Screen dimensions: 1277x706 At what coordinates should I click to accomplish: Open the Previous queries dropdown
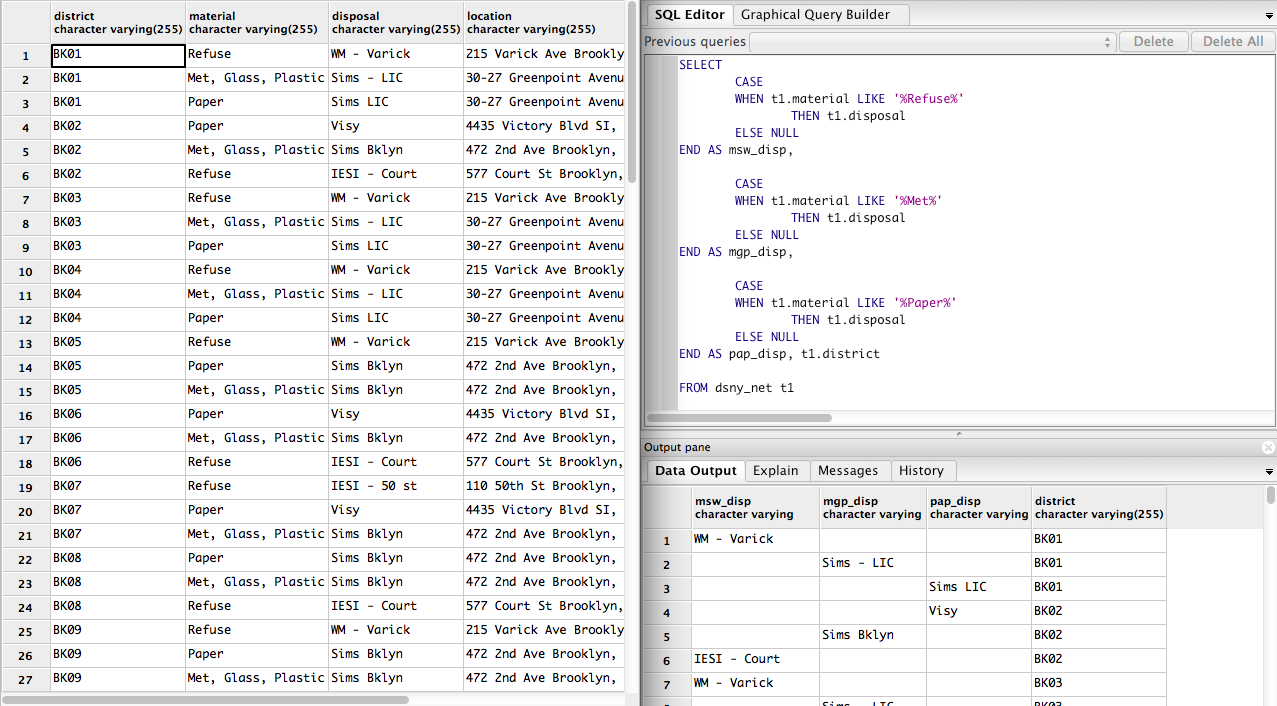coord(931,42)
